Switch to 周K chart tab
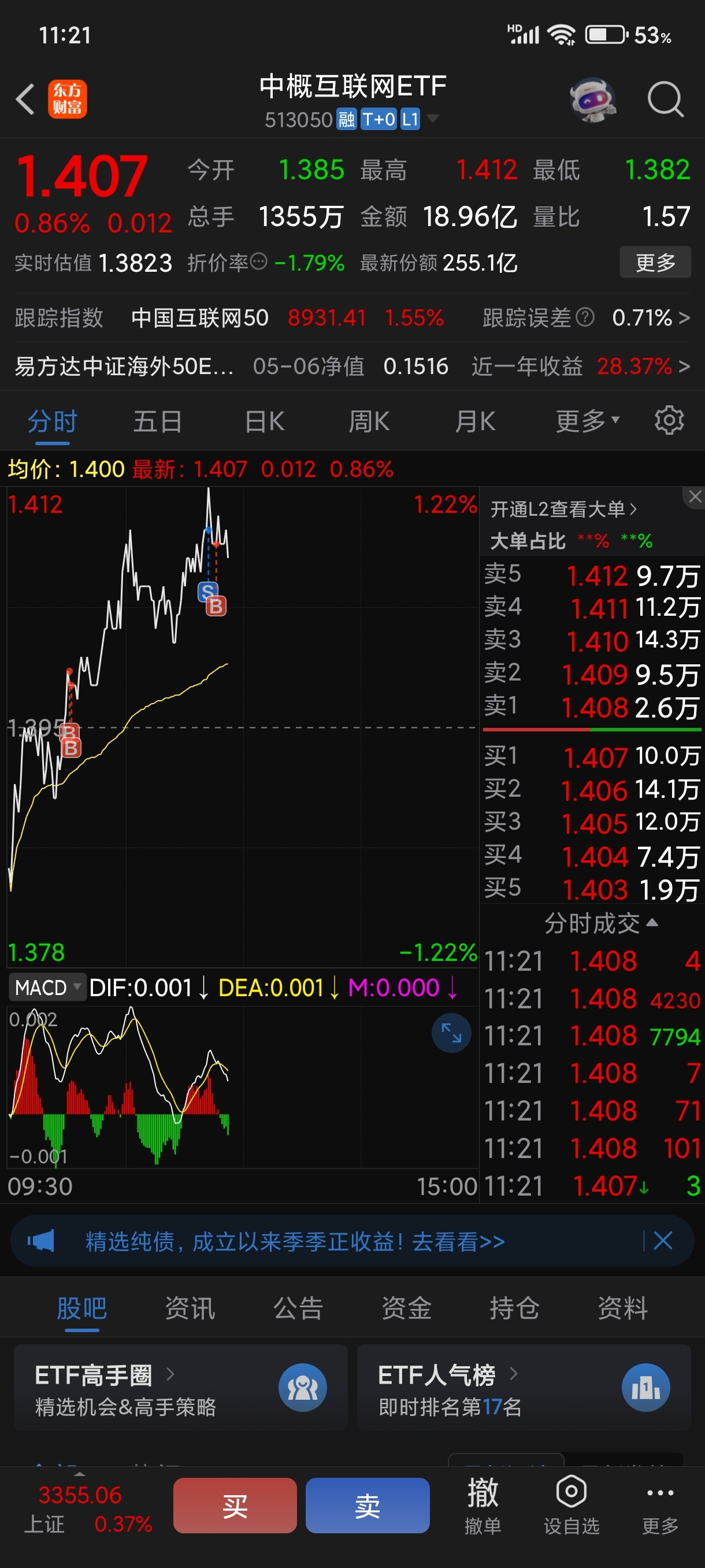The width and height of the screenshot is (705, 1568). tap(369, 421)
